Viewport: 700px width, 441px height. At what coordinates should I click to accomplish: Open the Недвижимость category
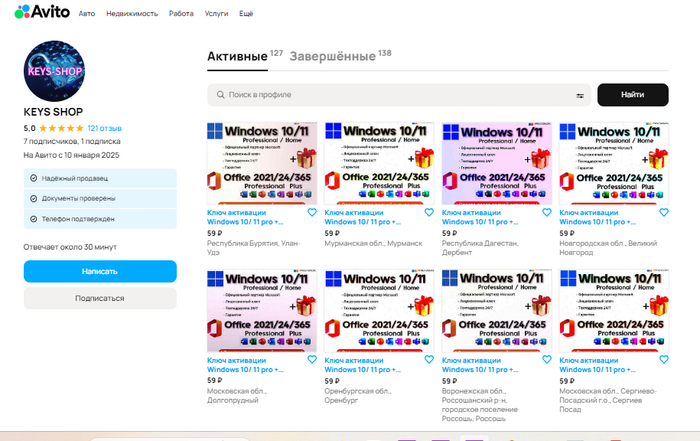[x=135, y=12]
